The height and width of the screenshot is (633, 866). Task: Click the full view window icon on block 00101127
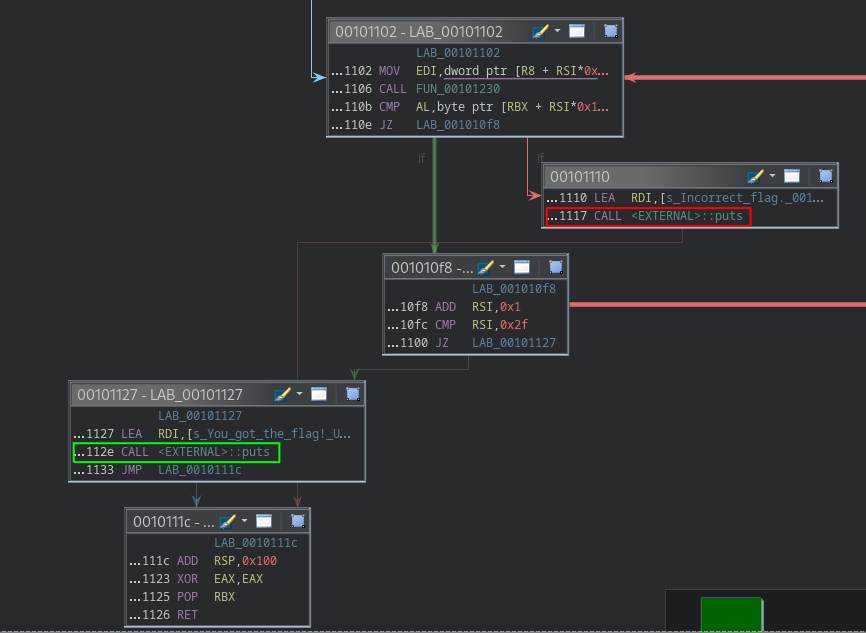[318, 394]
